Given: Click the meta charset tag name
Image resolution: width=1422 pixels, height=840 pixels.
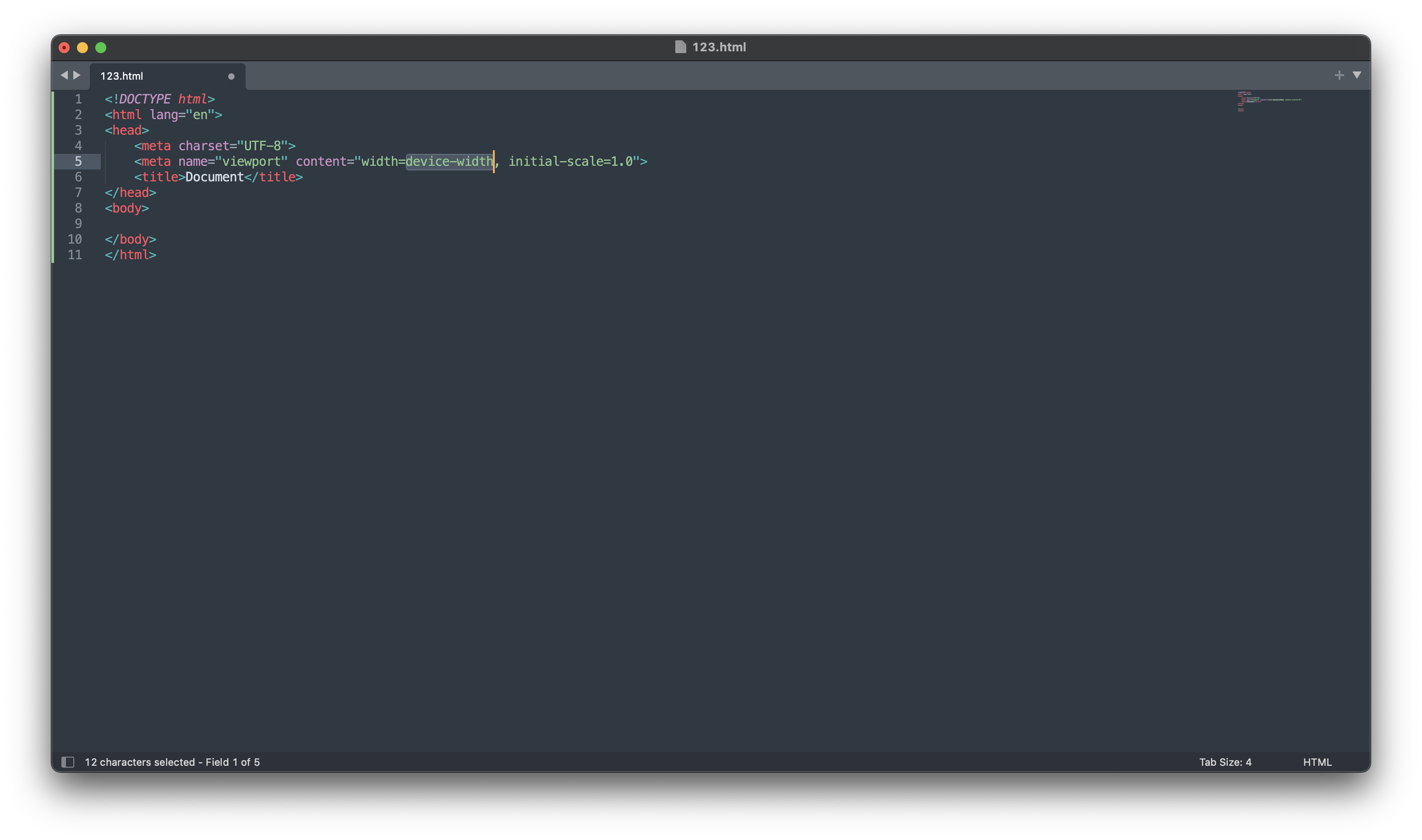Looking at the screenshot, I should pos(156,146).
